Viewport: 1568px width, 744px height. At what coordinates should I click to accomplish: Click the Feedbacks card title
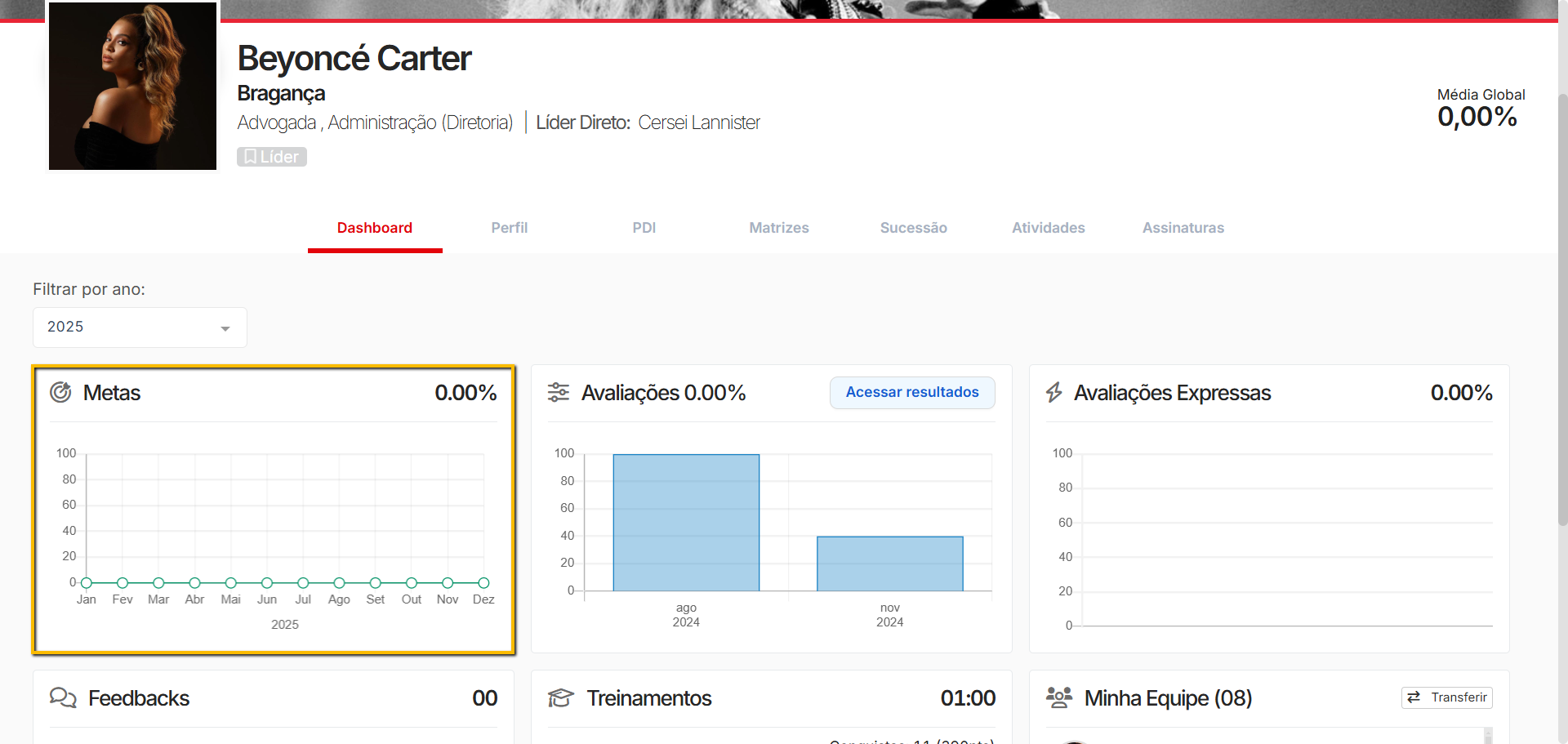point(139,698)
